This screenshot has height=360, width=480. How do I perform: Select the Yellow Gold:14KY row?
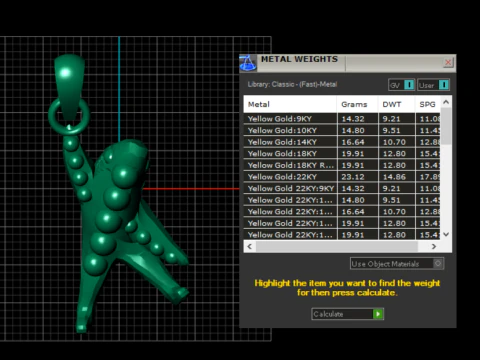point(342,142)
